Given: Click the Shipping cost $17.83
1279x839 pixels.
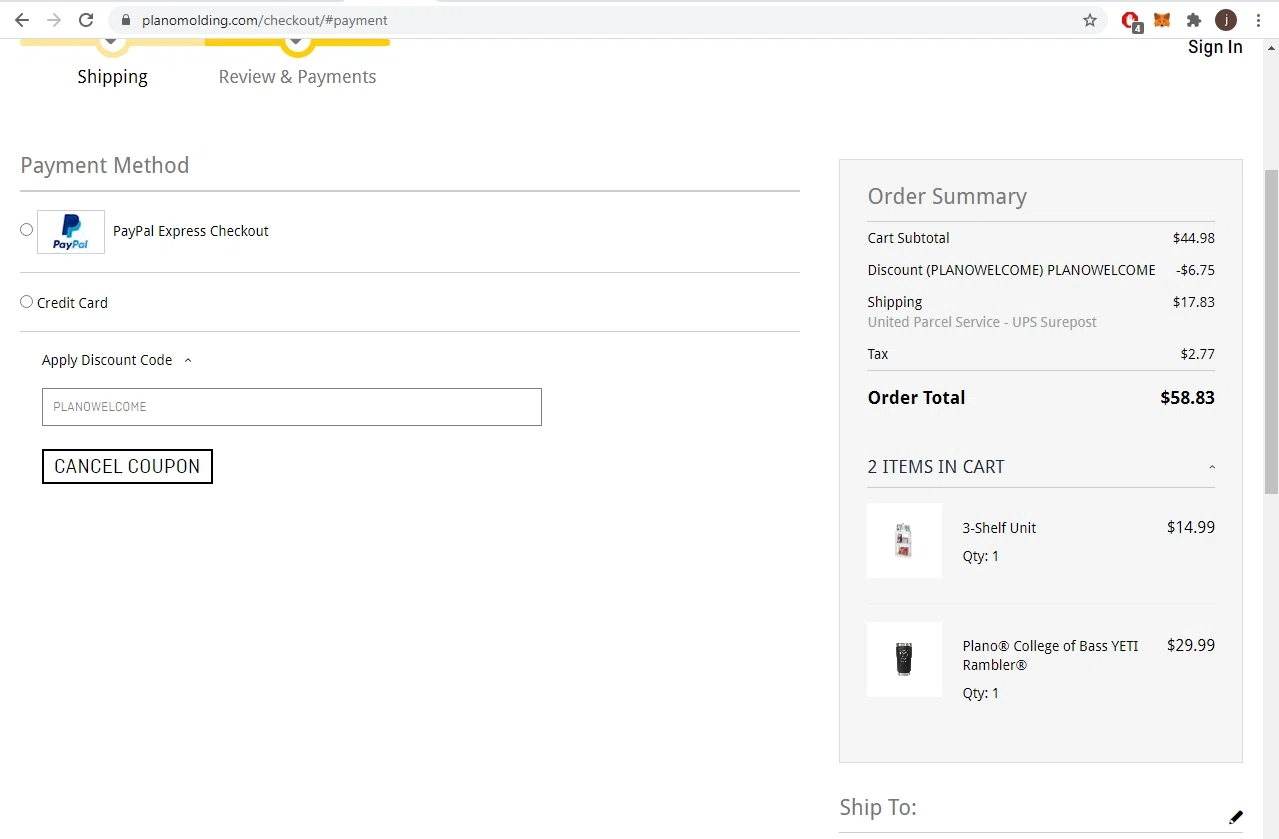Looking at the screenshot, I should [1194, 302].
